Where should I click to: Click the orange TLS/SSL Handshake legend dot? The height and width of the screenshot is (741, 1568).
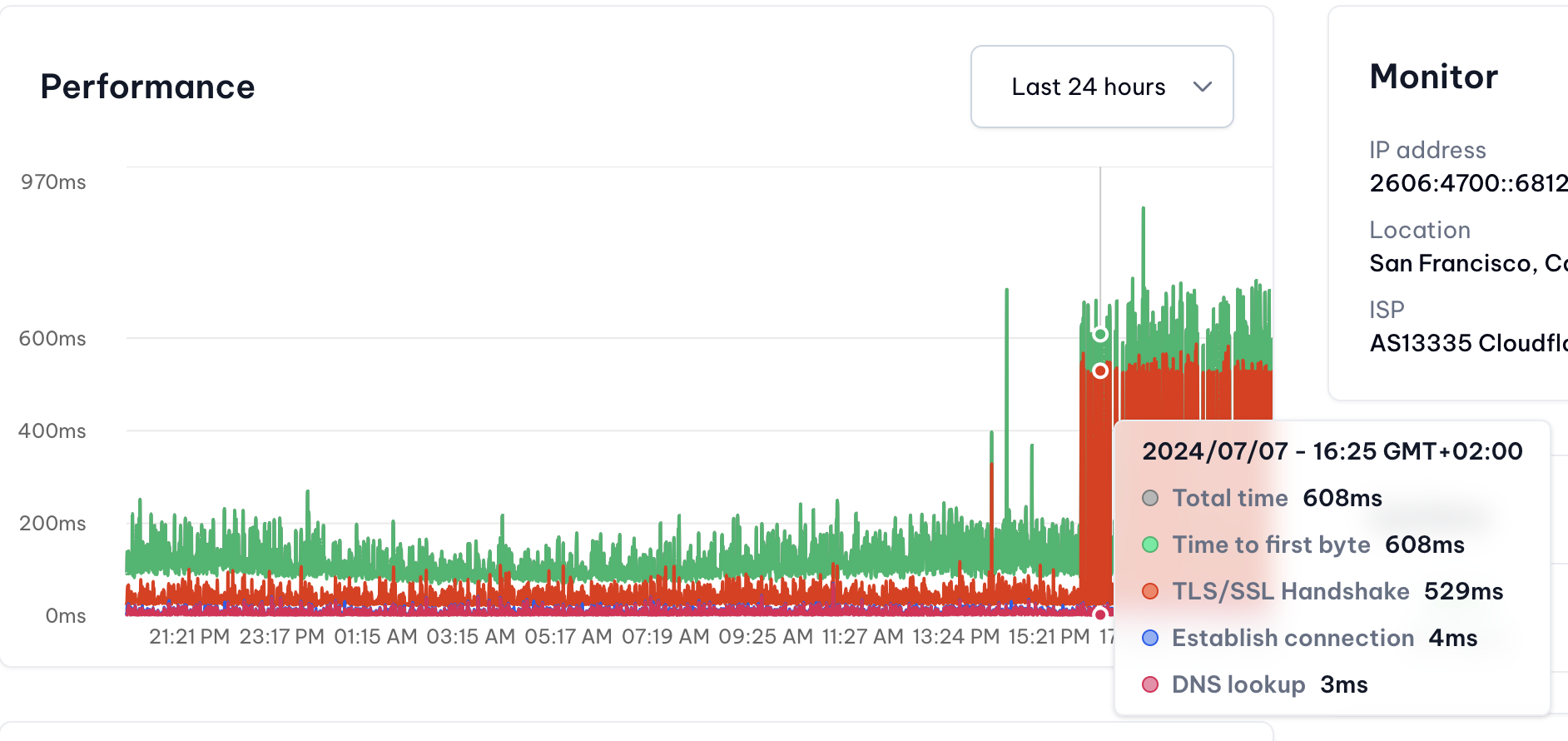pos(1150,591)
